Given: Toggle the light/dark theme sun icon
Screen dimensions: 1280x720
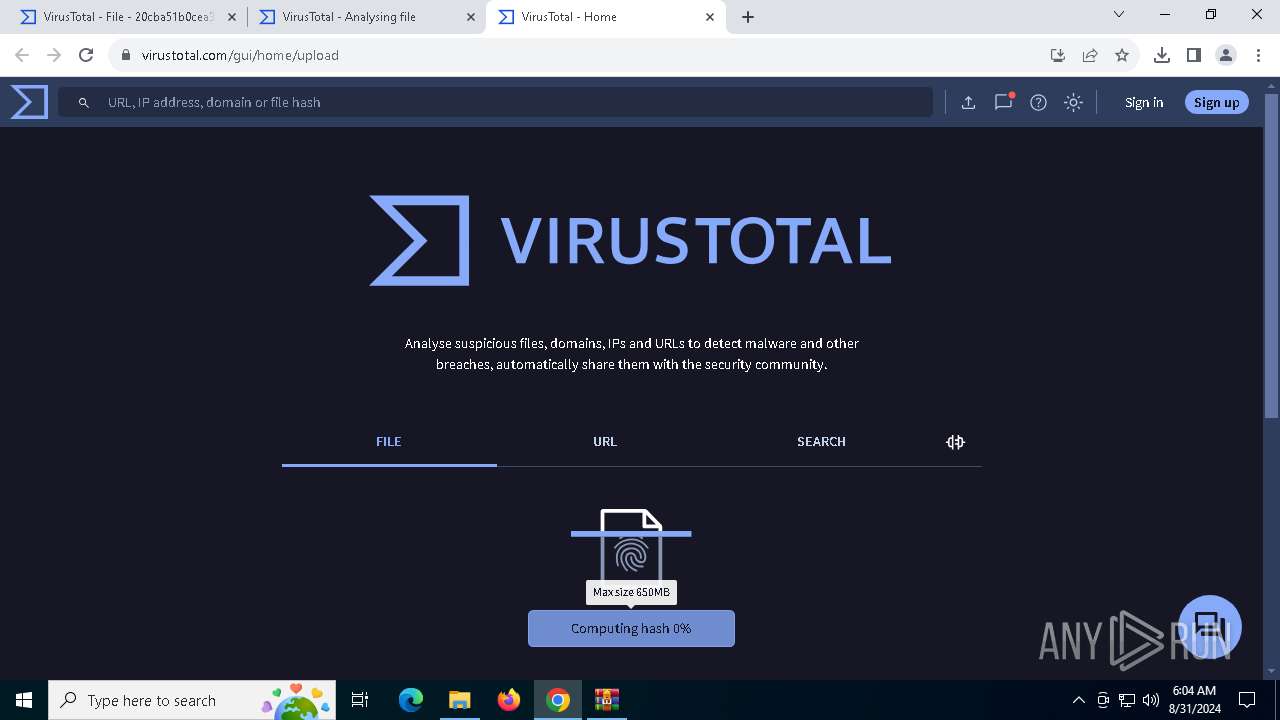Looking at the screenshot, I should click(1073, 102).
